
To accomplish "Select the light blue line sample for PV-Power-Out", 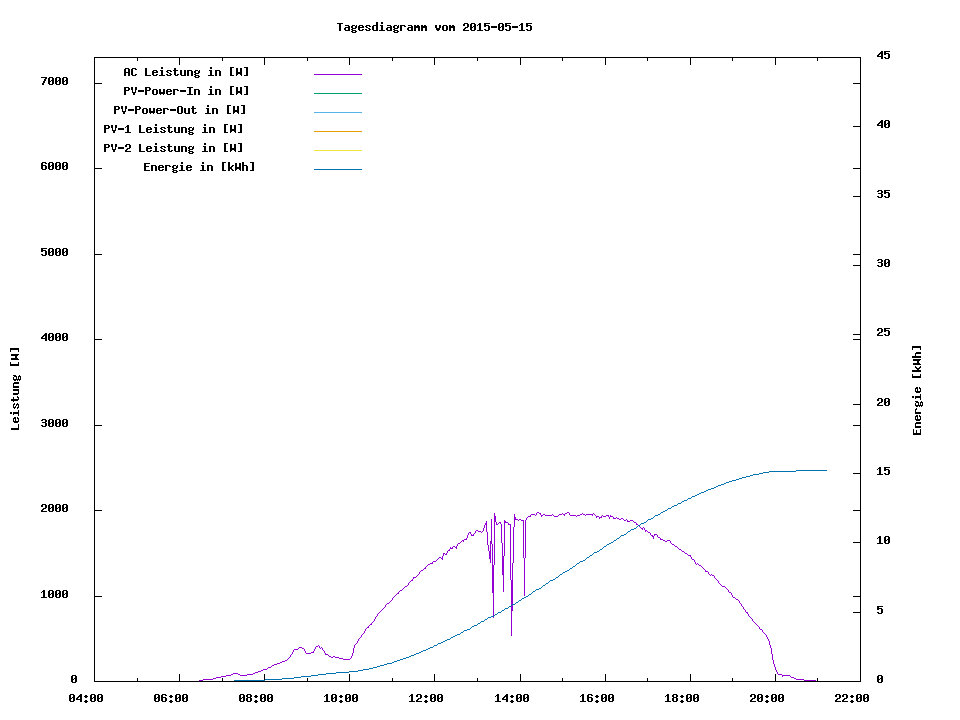I will coord(337,112).
